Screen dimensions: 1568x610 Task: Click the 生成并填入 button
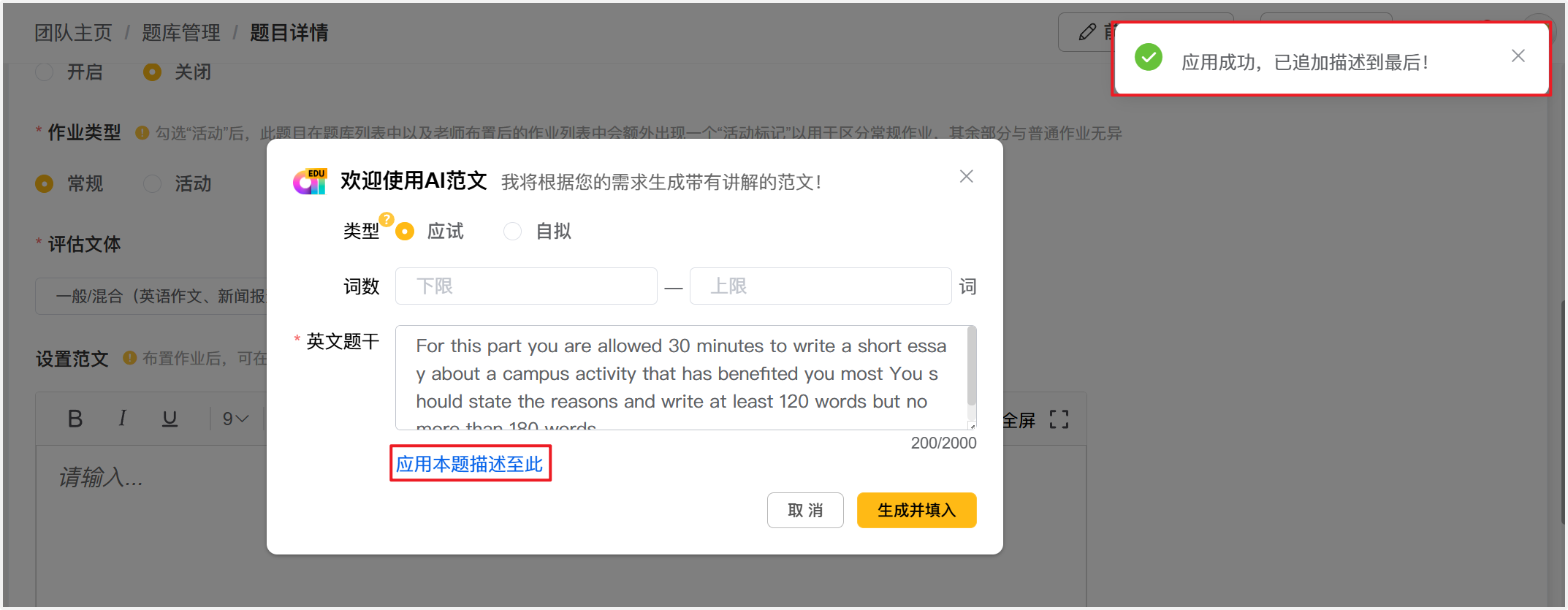[916, 510]
